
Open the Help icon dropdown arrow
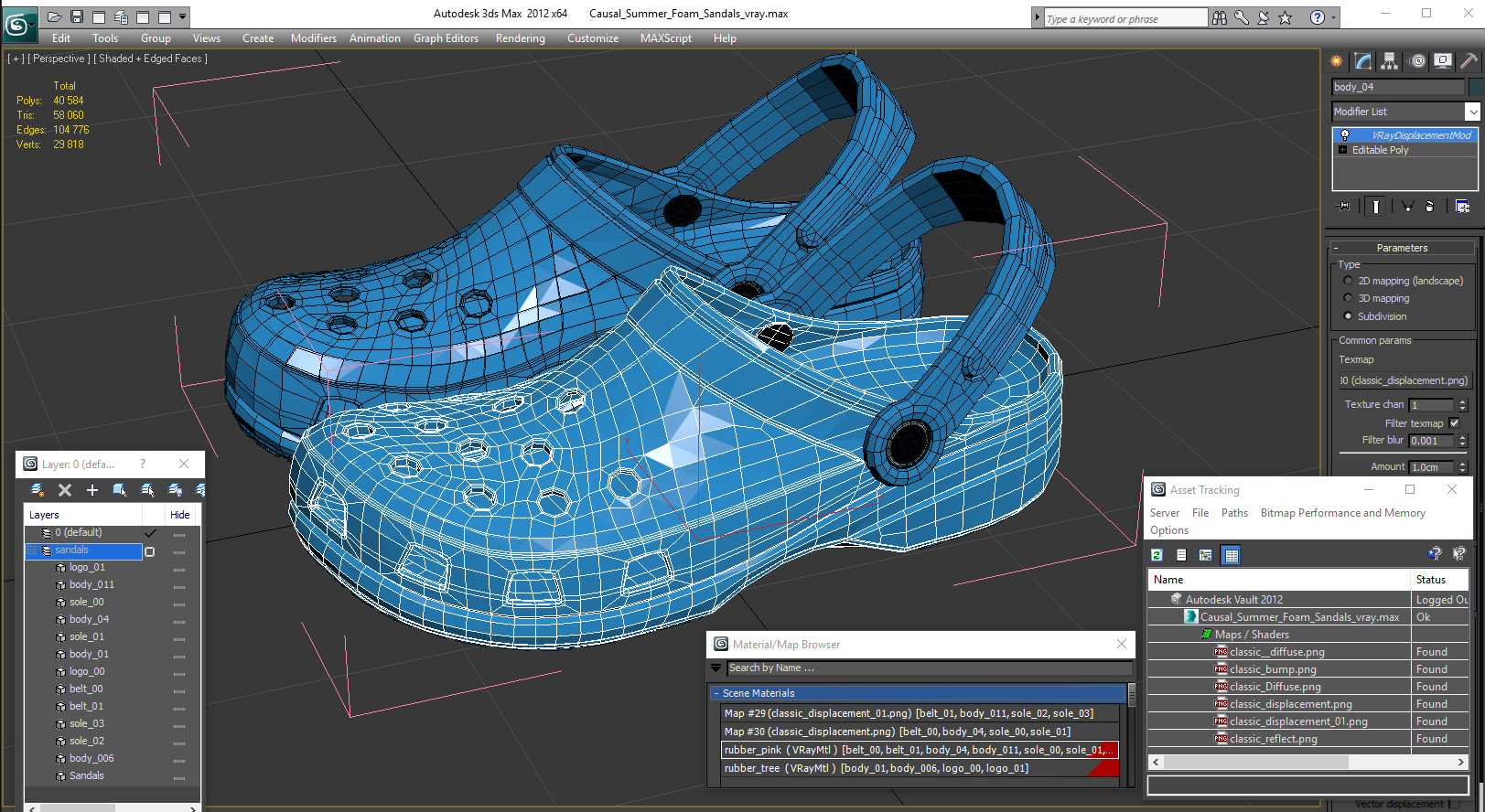point(1333,17)
